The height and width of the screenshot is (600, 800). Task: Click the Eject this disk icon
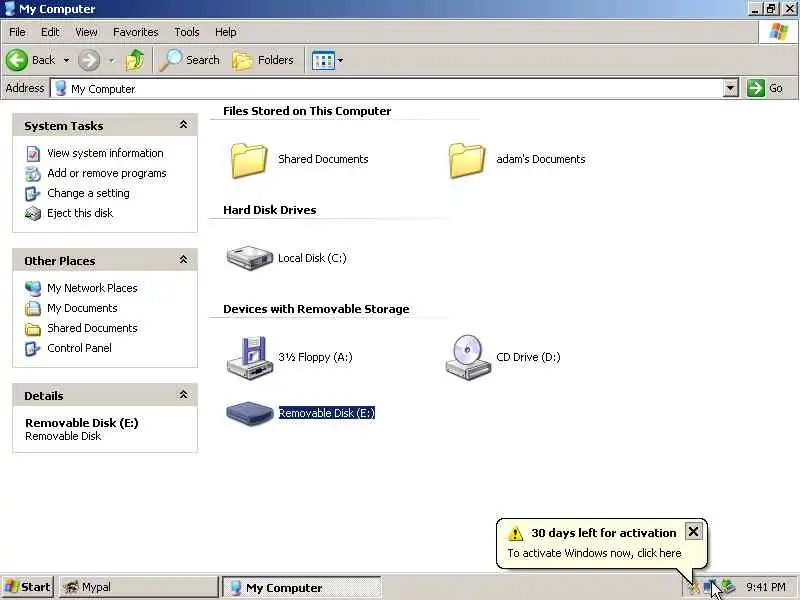33,213
